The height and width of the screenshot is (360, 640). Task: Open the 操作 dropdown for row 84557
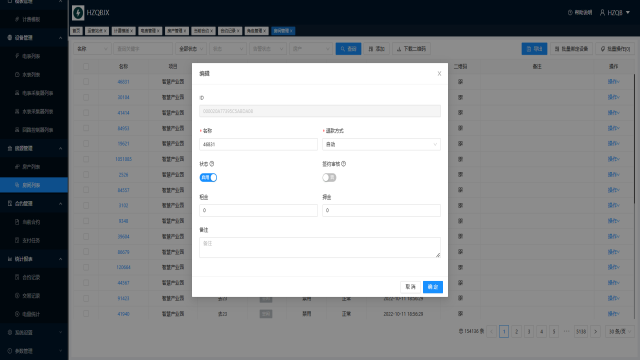(x=613, y=190)
